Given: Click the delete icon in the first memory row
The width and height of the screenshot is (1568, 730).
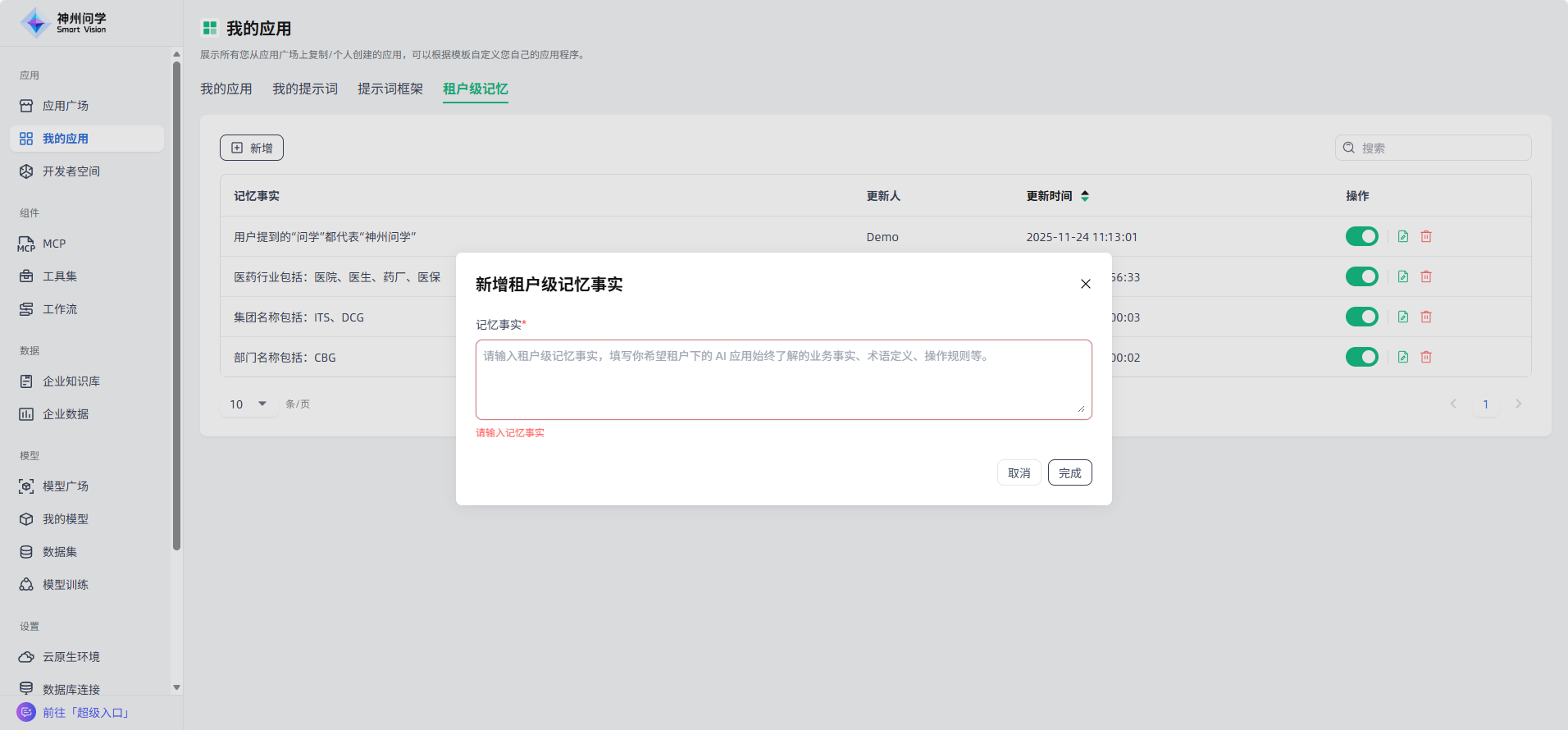Looking at the screenshot, I should pos(1426,236).
